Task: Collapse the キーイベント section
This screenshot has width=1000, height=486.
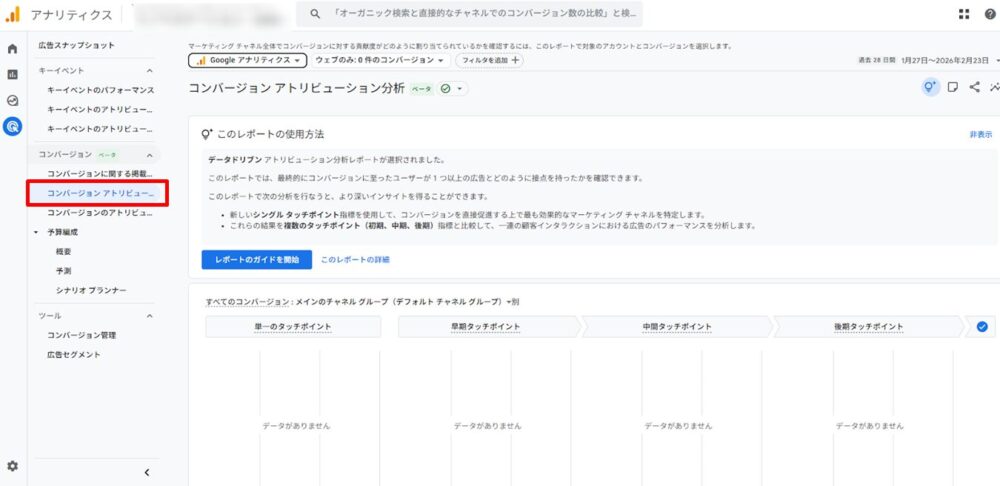Action: (150, 71)
